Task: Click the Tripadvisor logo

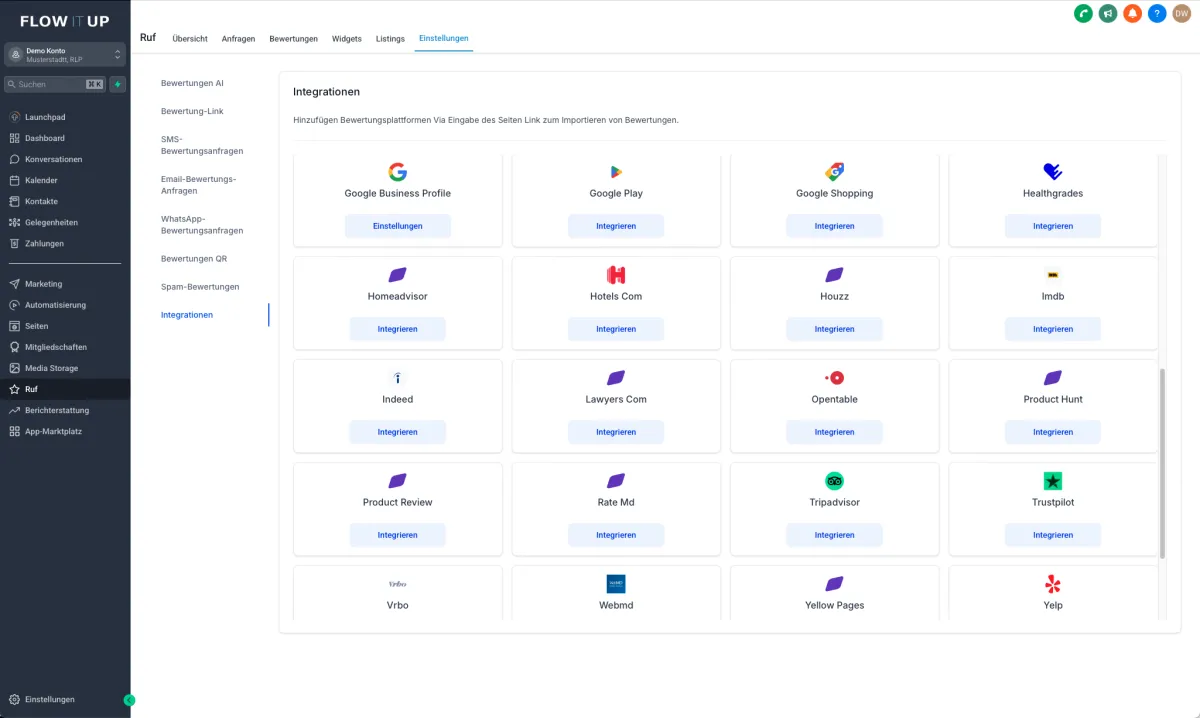Action: [x=835, y=481]
